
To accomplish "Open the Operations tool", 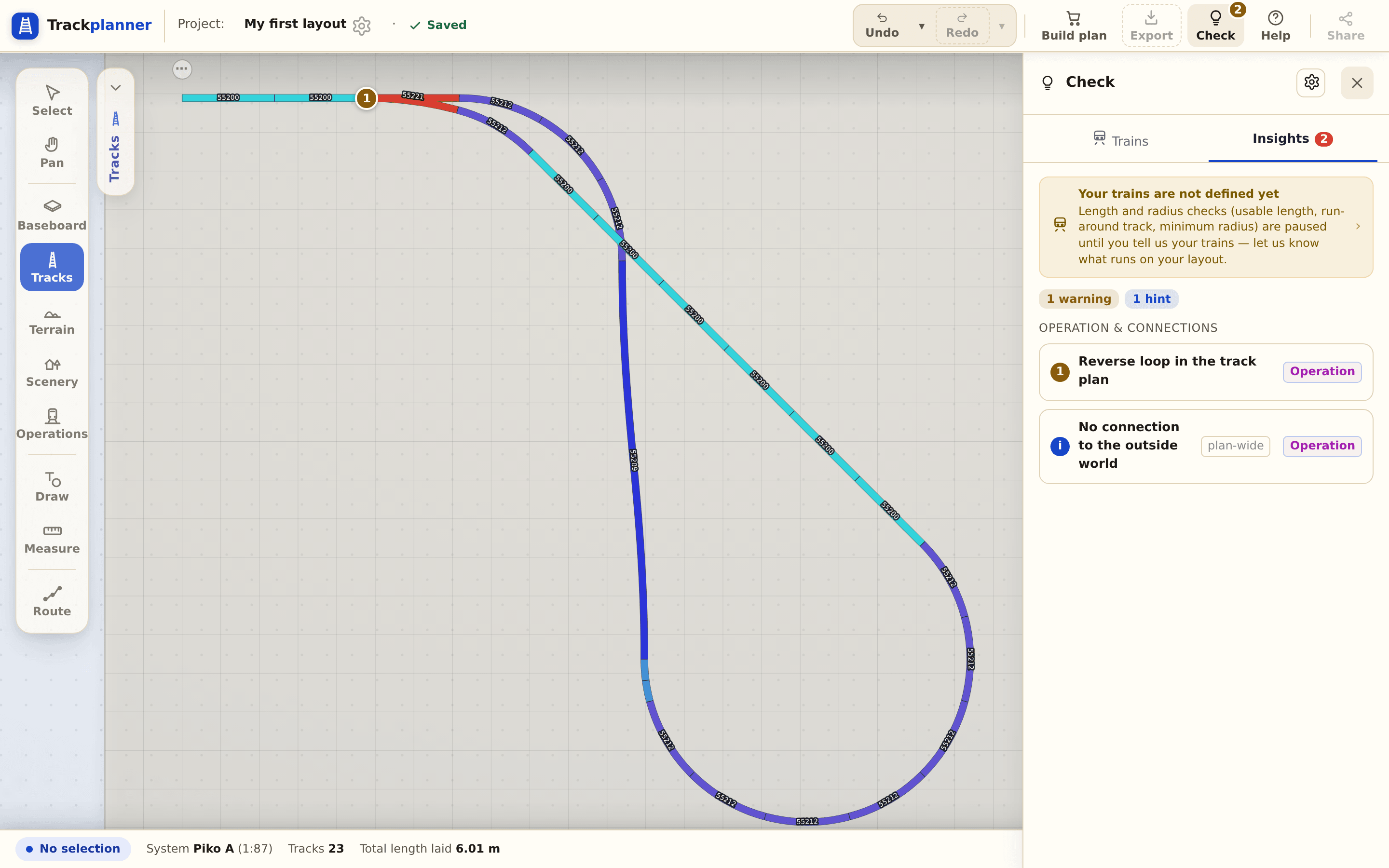I will tap(52, 424).
